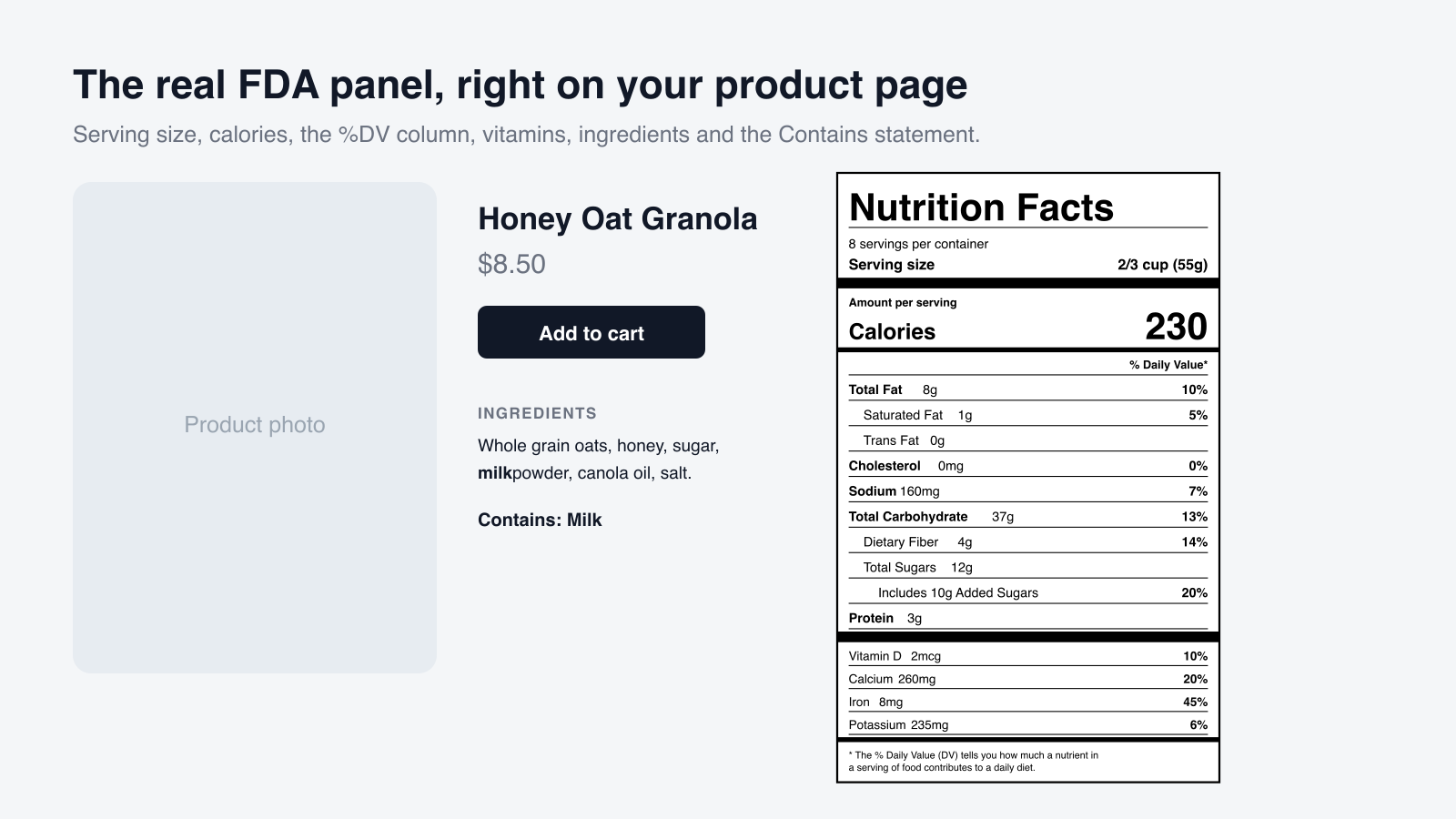Click the Potassium 235mg row
Viewport: 1456px width, 819px height.
pyautogui.click(x=1028, y=725)
